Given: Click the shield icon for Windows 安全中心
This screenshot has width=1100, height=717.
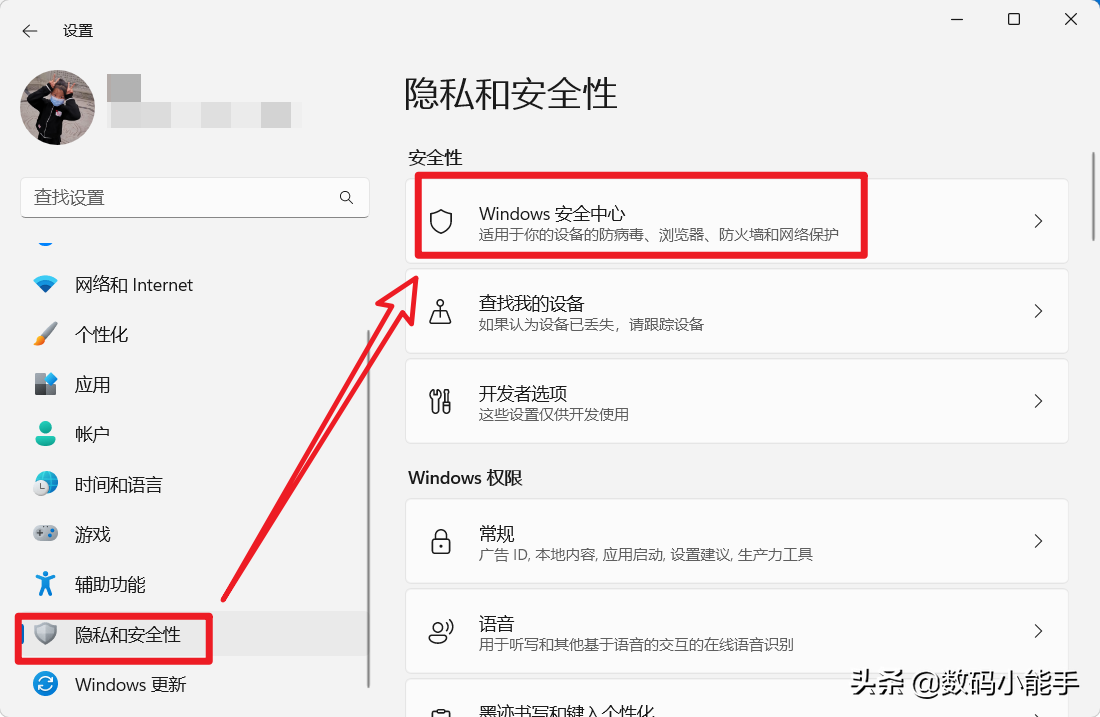Looking at the screenshot, I should coord(441,222).
